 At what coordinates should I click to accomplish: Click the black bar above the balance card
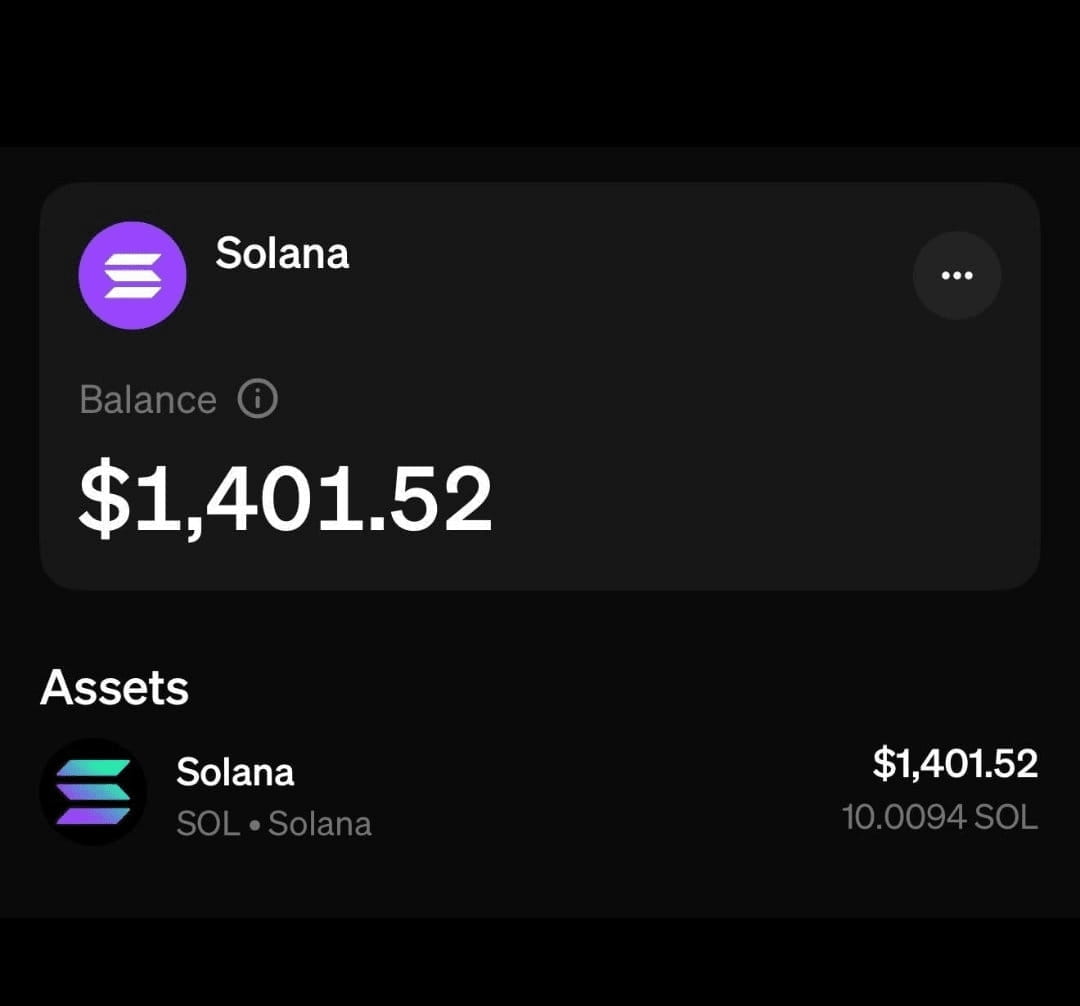tap(540, 72)
